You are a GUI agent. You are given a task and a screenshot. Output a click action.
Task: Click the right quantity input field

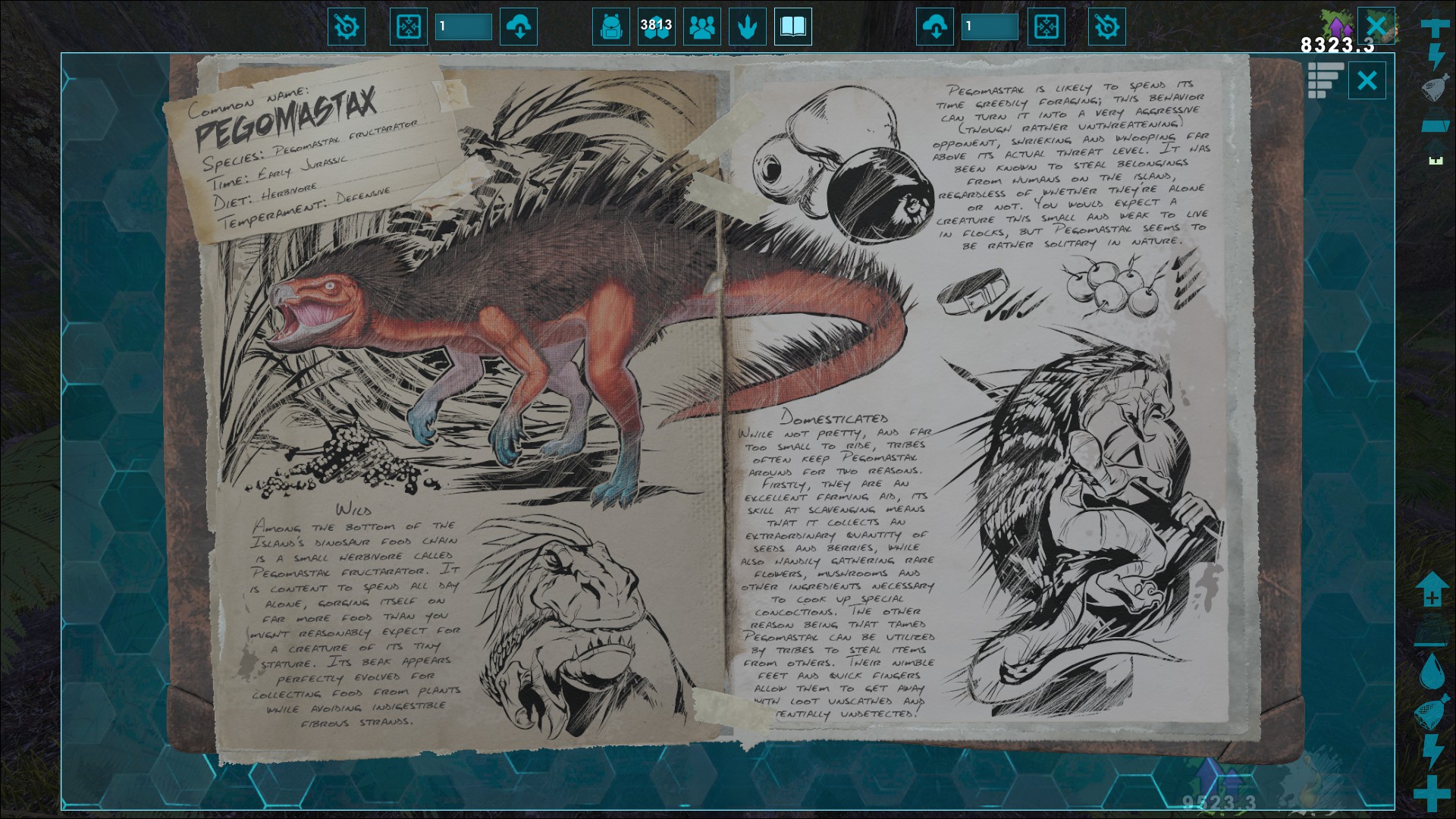pyautogui.click(x=990, y=27)
